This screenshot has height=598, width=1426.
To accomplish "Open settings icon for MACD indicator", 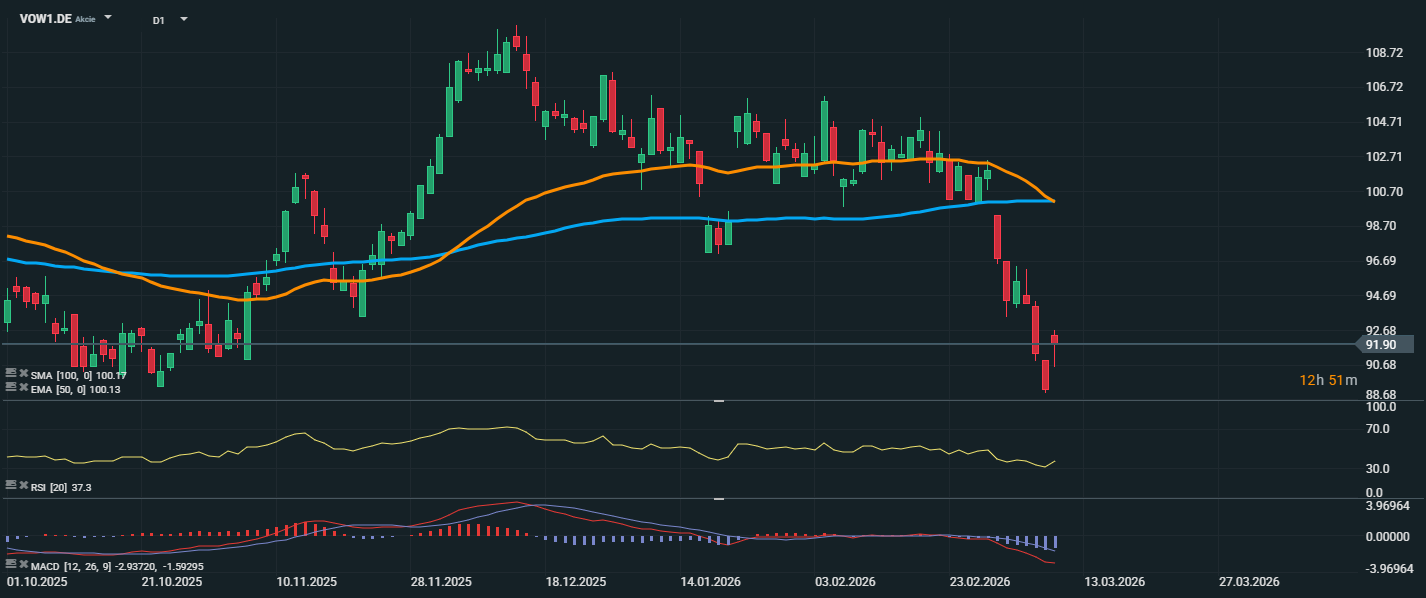I will click(x=11, y=565).
